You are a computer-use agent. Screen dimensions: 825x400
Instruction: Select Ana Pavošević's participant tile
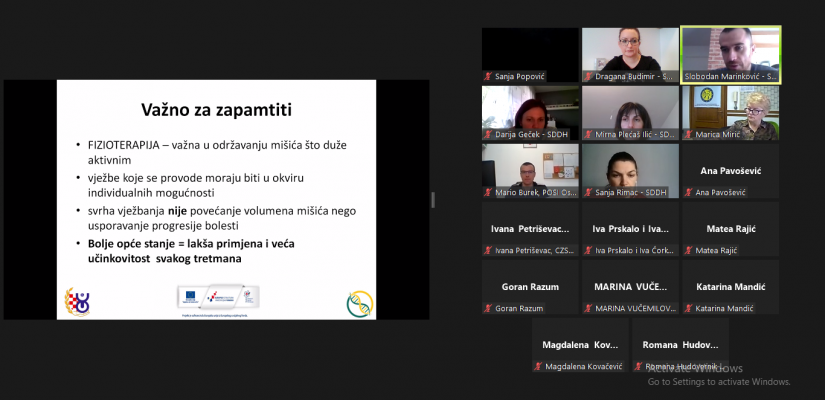pyautogui.click(x=730, y=171)
